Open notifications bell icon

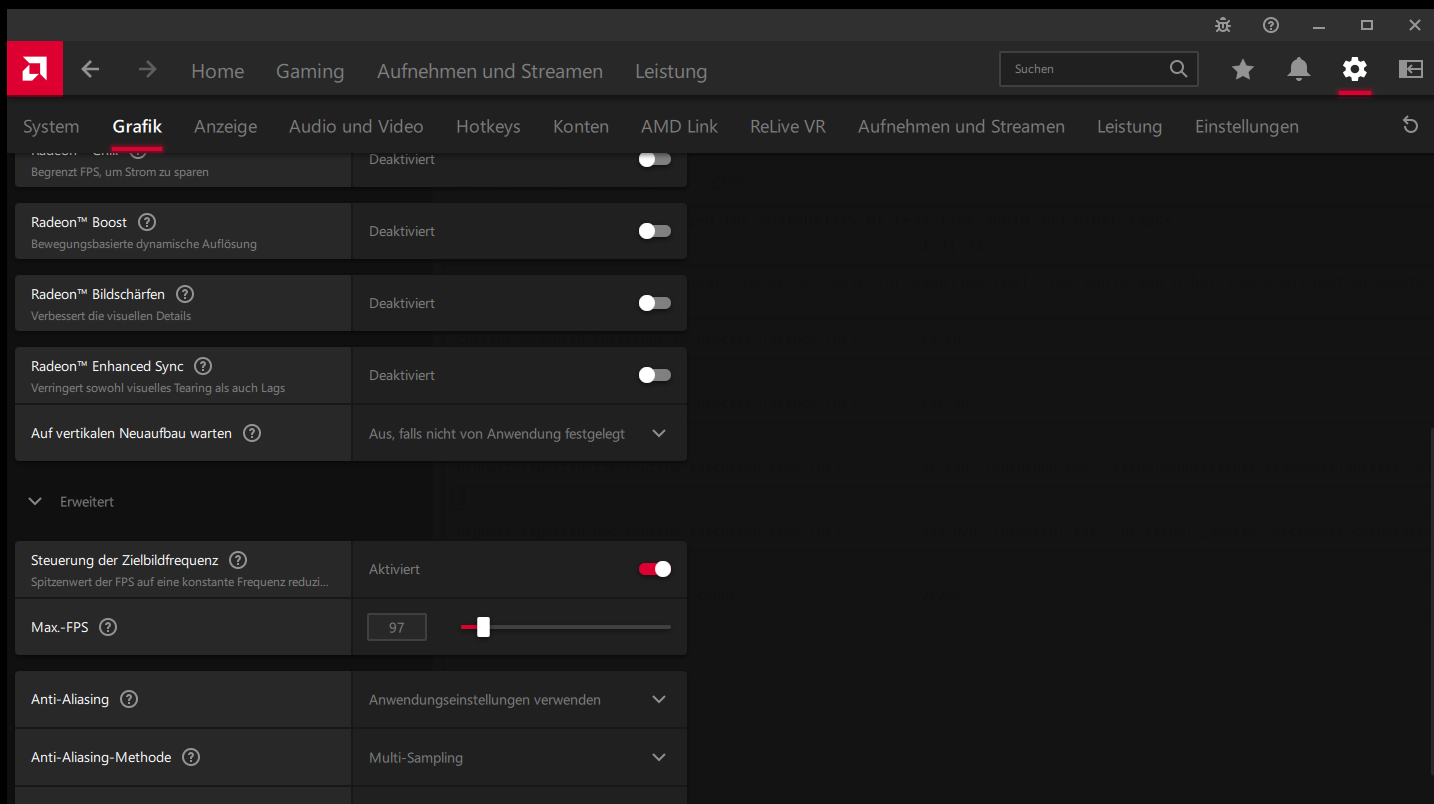[1299, 69]
